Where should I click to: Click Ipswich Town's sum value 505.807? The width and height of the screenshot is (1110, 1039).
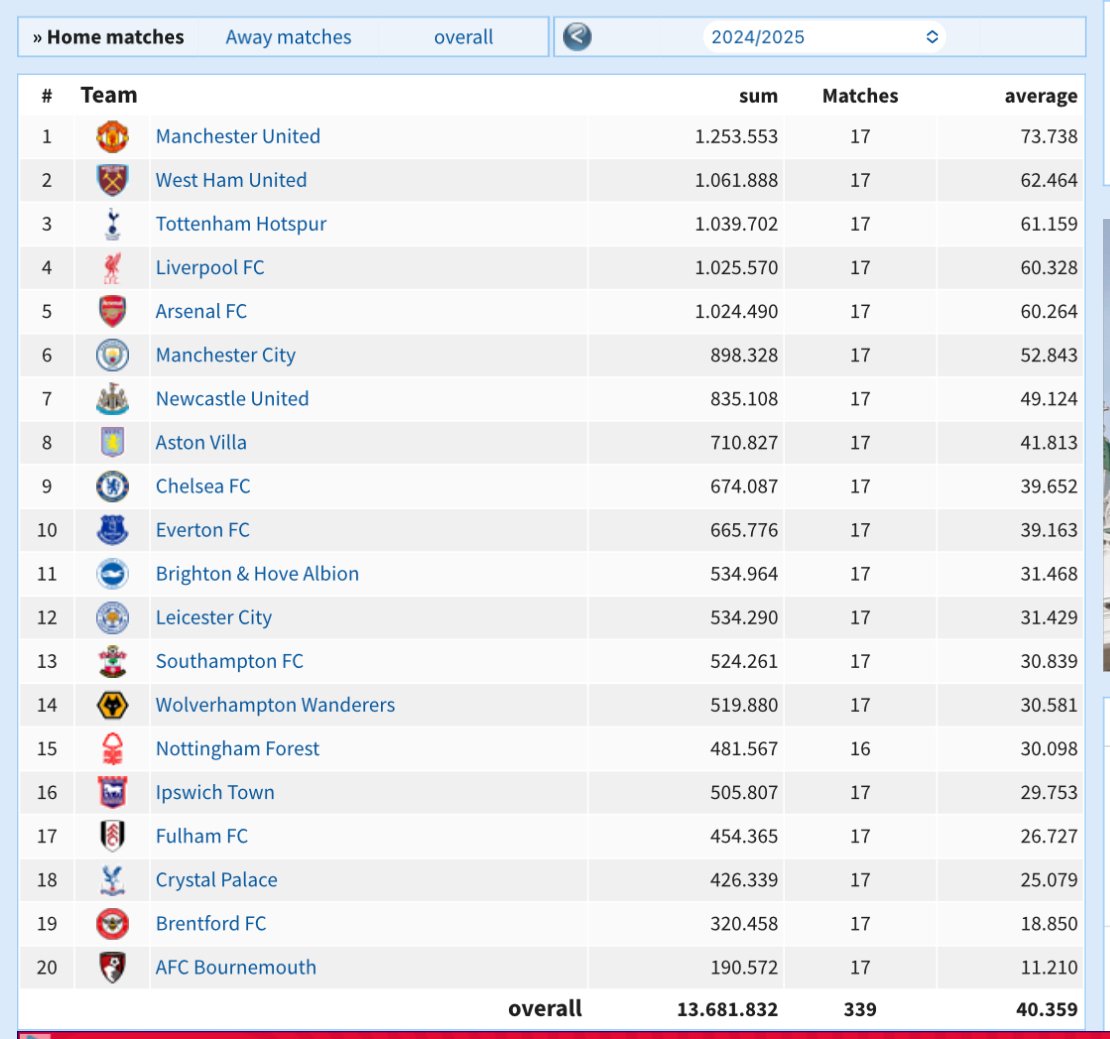click(x=744, y=793)
